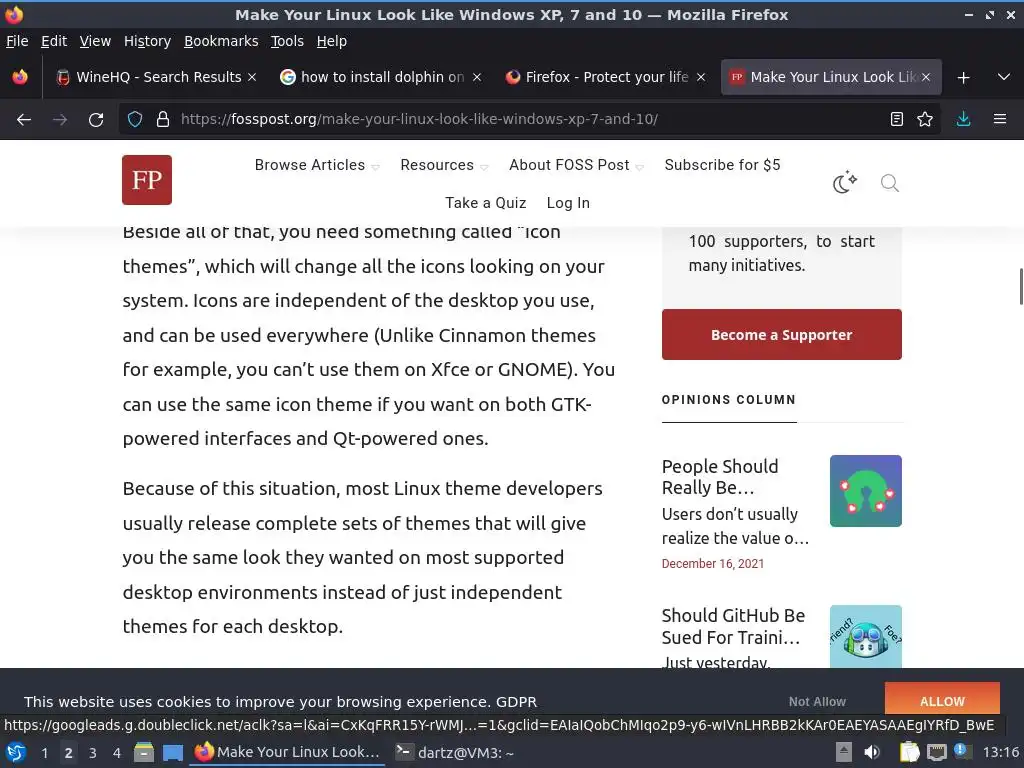
Task: Open the Edit menu
Action: [x=54, y=41]
